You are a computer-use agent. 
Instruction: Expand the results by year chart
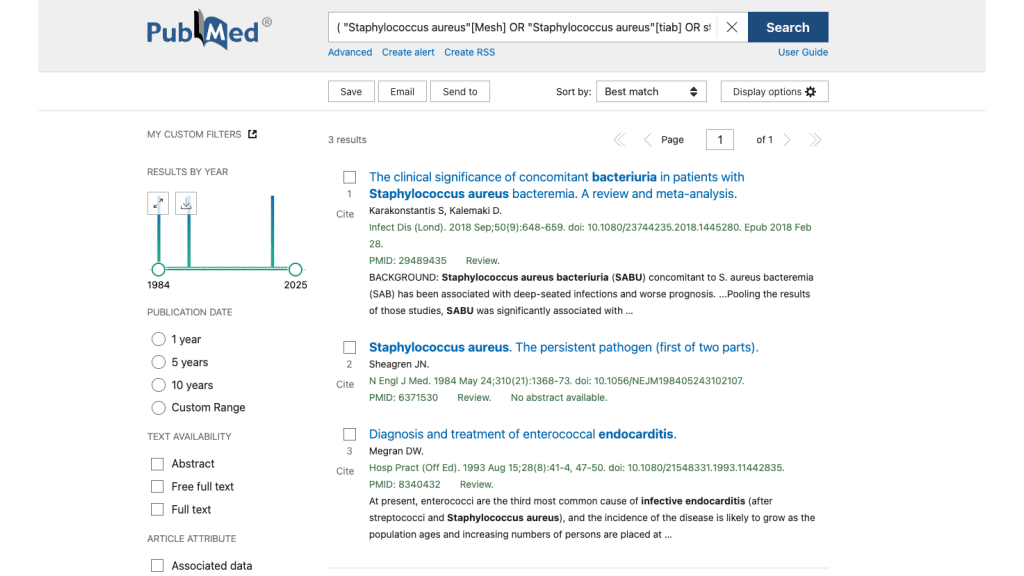pos(158,204)
